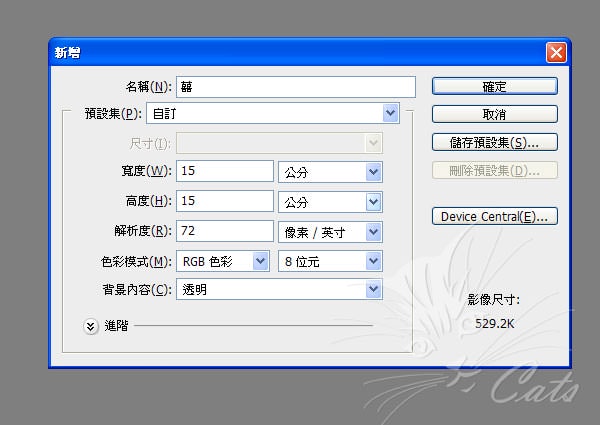Click the greyed-out 刪除預設集 delete preset button
600x425 pixels.
(x=494, y=171)
